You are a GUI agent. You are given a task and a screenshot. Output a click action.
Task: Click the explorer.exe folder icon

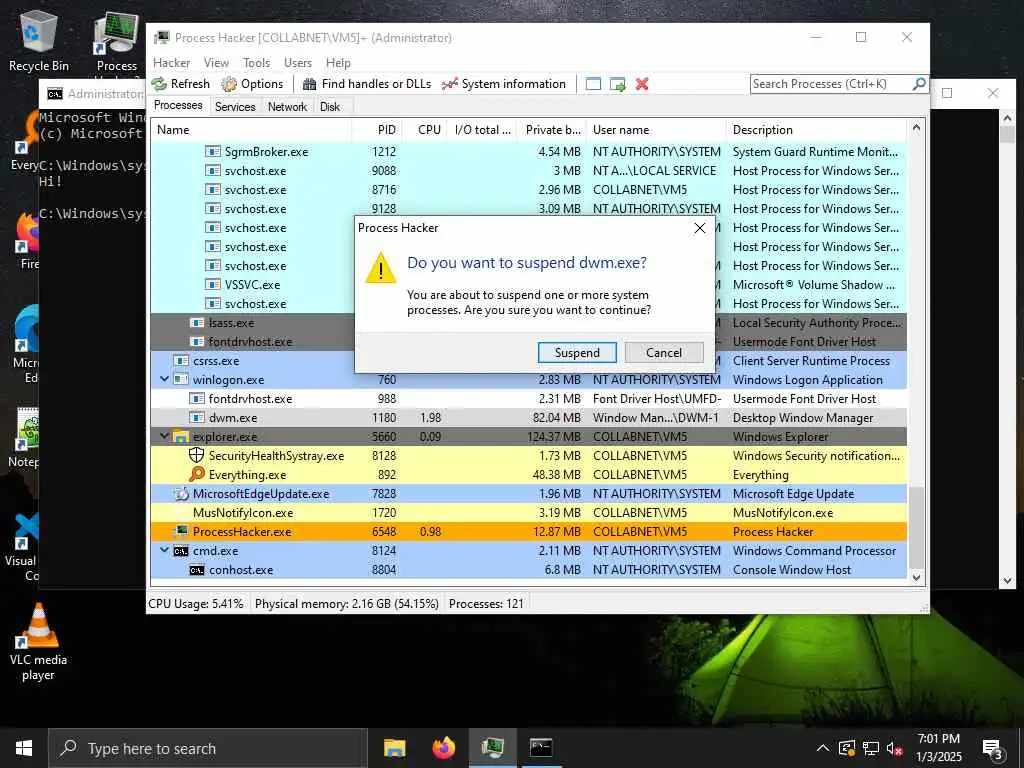[181, 437]
